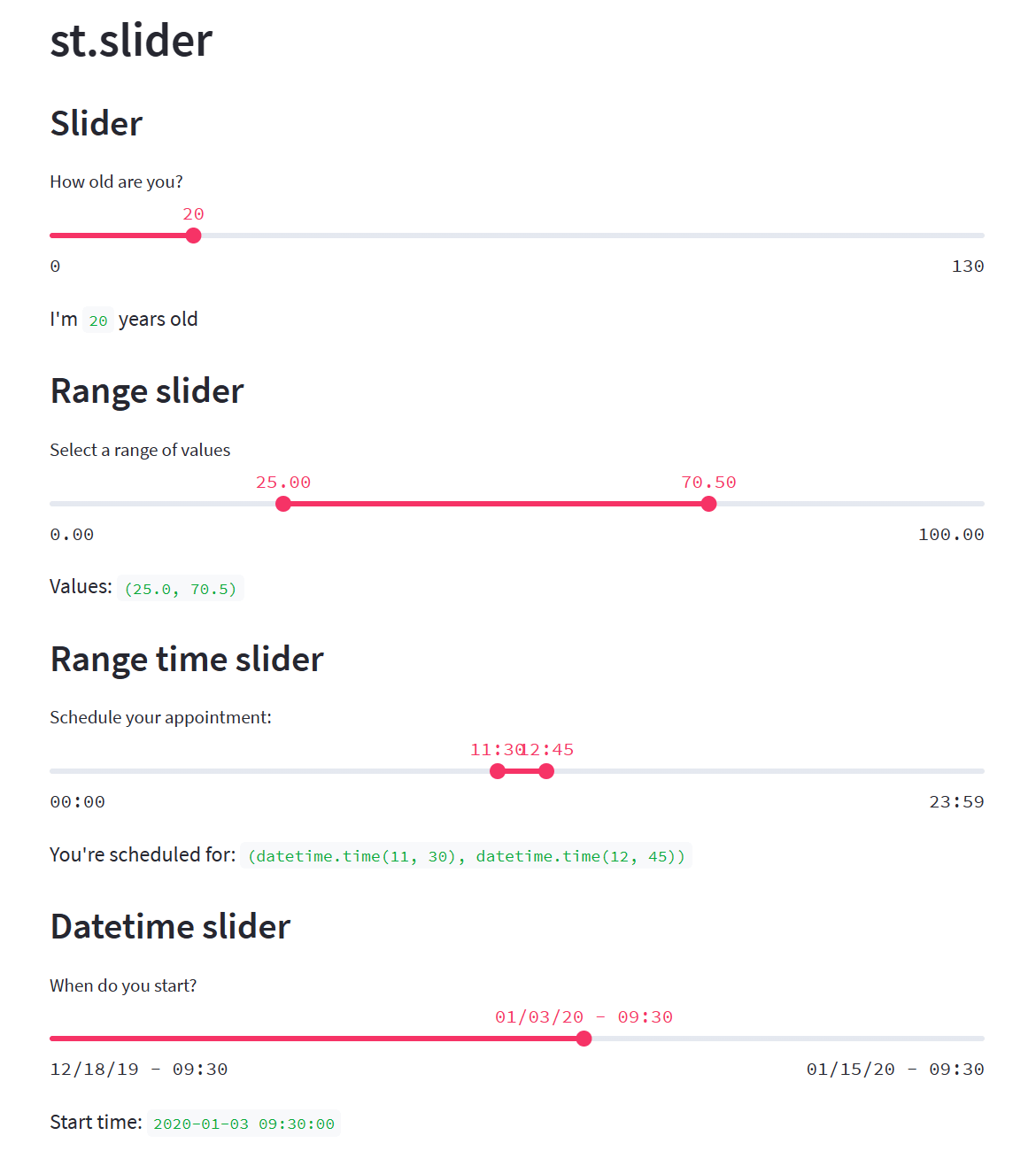Click the pink track between 25.00 and 70.50
1036x1151 pixels.
496,504
